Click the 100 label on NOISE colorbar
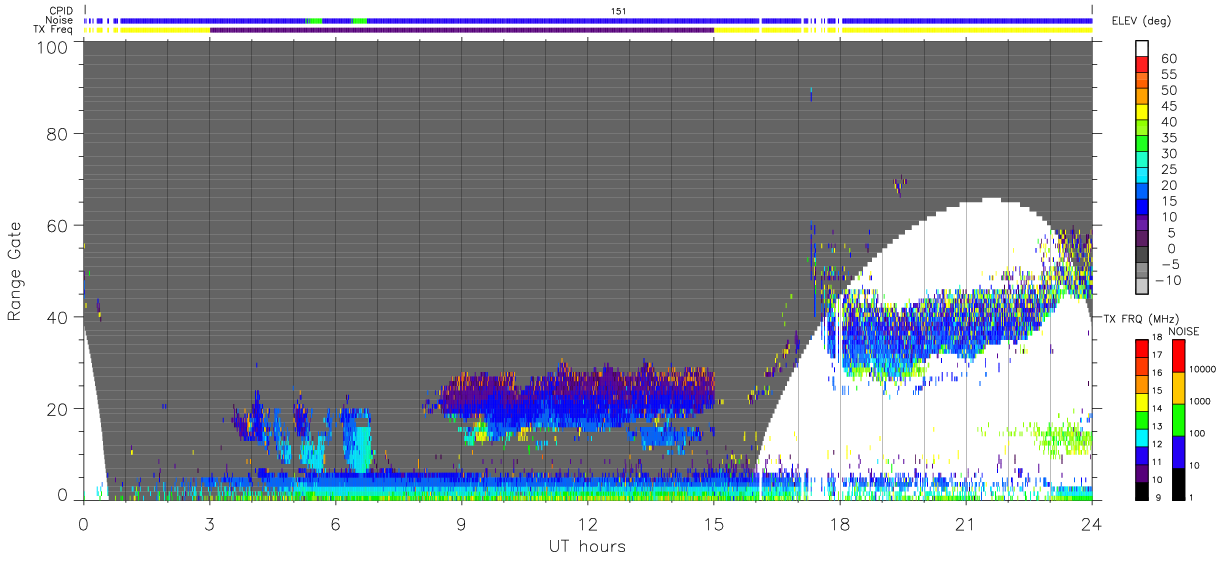Screen dimensions: 1228x567 [x=1198, y=434]
